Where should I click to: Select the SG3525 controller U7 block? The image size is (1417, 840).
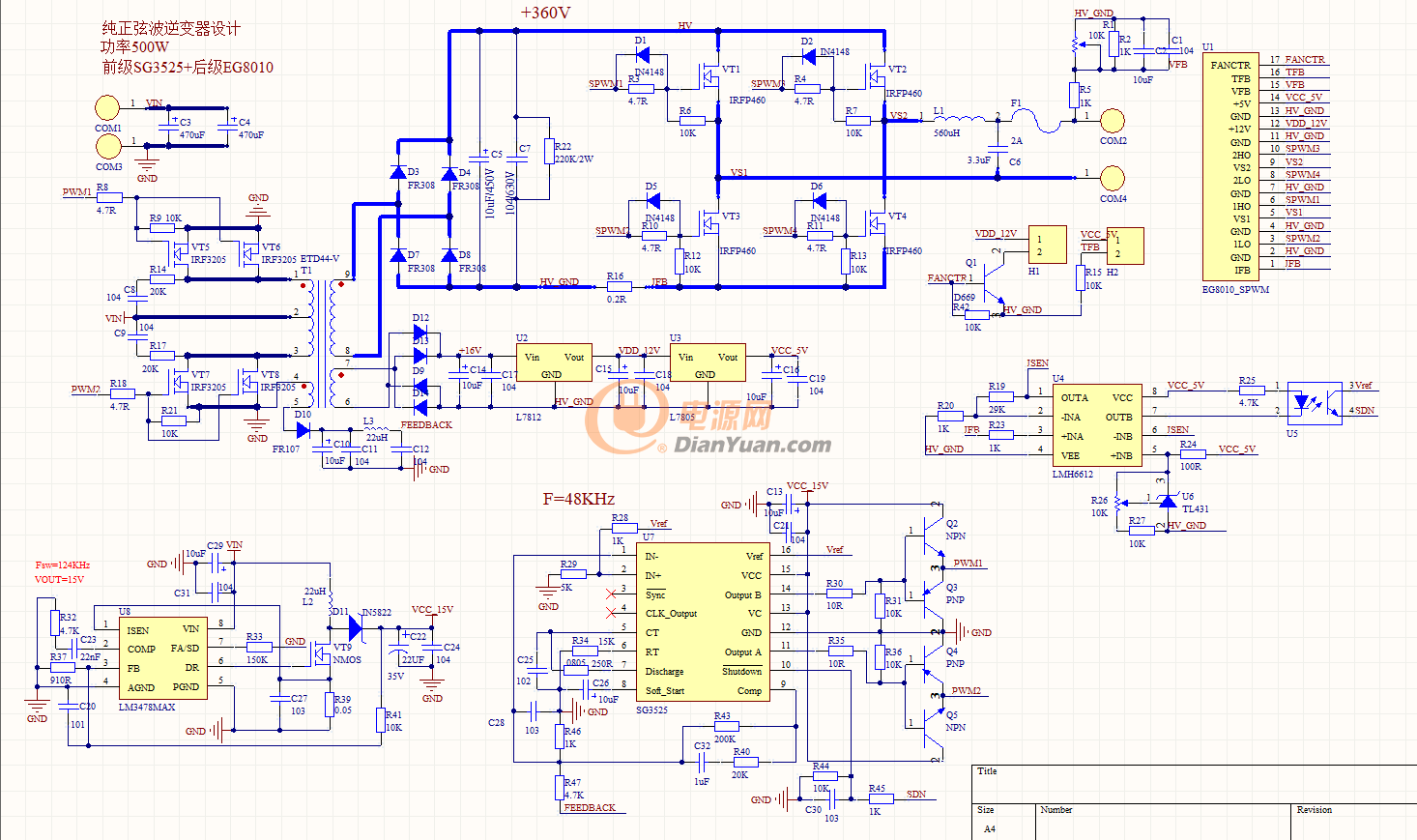(x=704, y=623)
